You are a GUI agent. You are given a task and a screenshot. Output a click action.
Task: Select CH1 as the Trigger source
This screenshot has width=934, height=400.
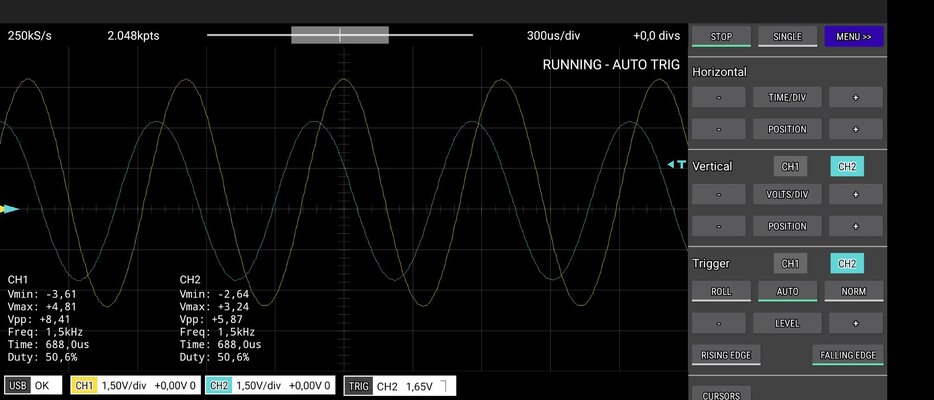(790, 264)
